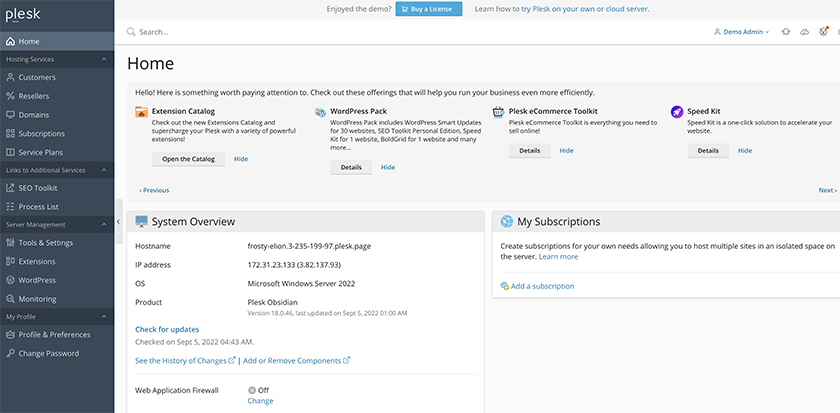840x413 pixels.
Task: Follow the try Plesk on your own link
Action: click(x=585, y=9)
